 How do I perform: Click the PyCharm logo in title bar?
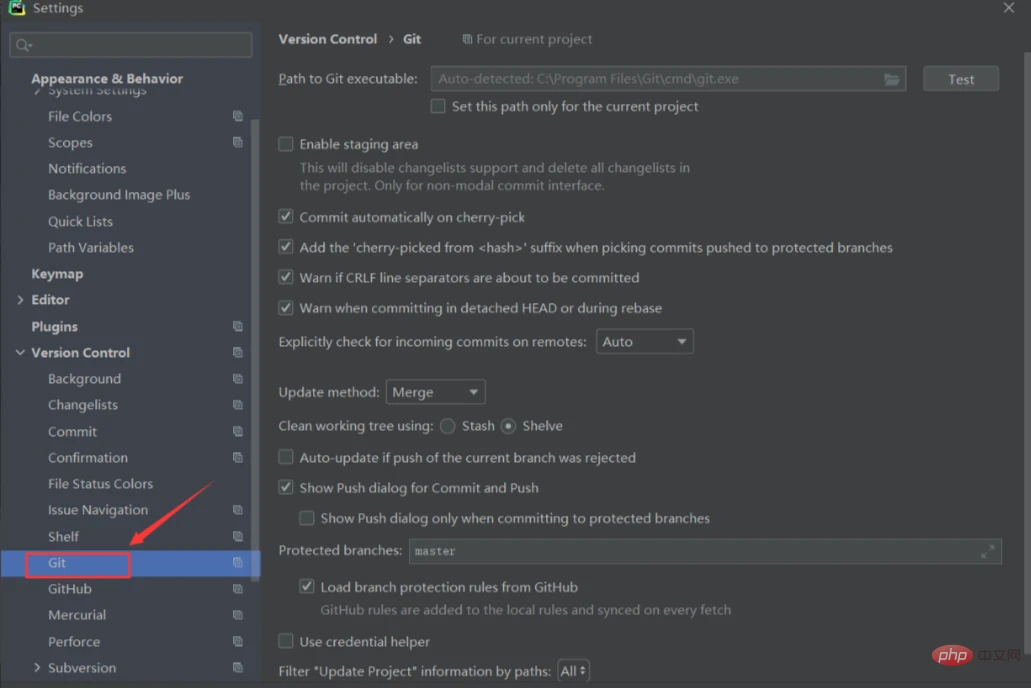[x=17, y=8]
